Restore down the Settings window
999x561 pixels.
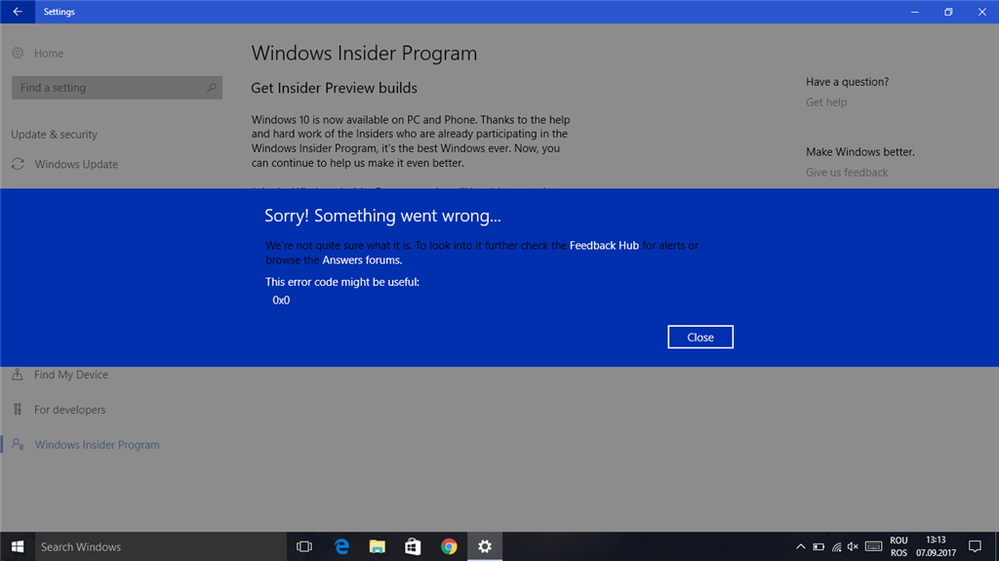949,11
